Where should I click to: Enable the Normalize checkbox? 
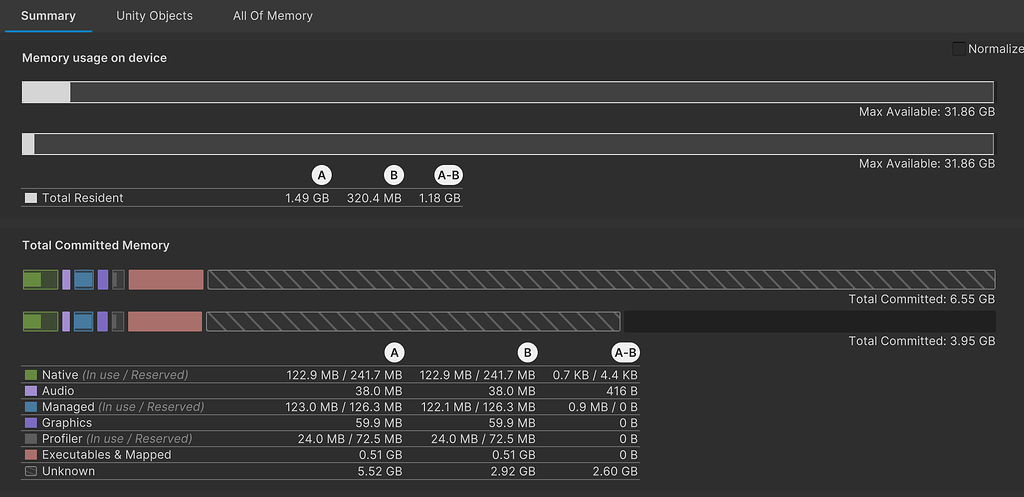959,49
